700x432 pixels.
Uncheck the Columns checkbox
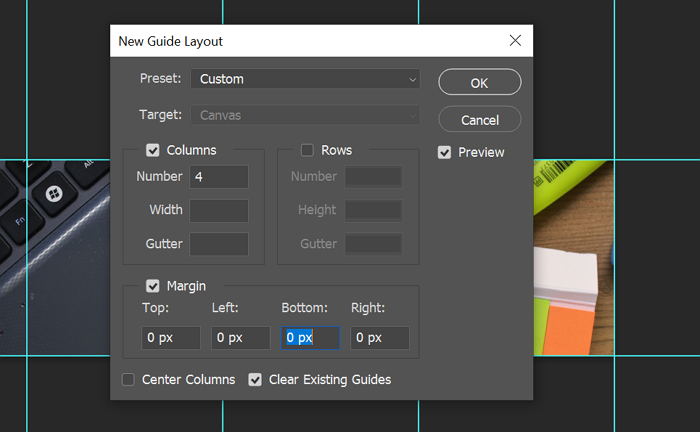pyautogui.click(x=153, y=150)
